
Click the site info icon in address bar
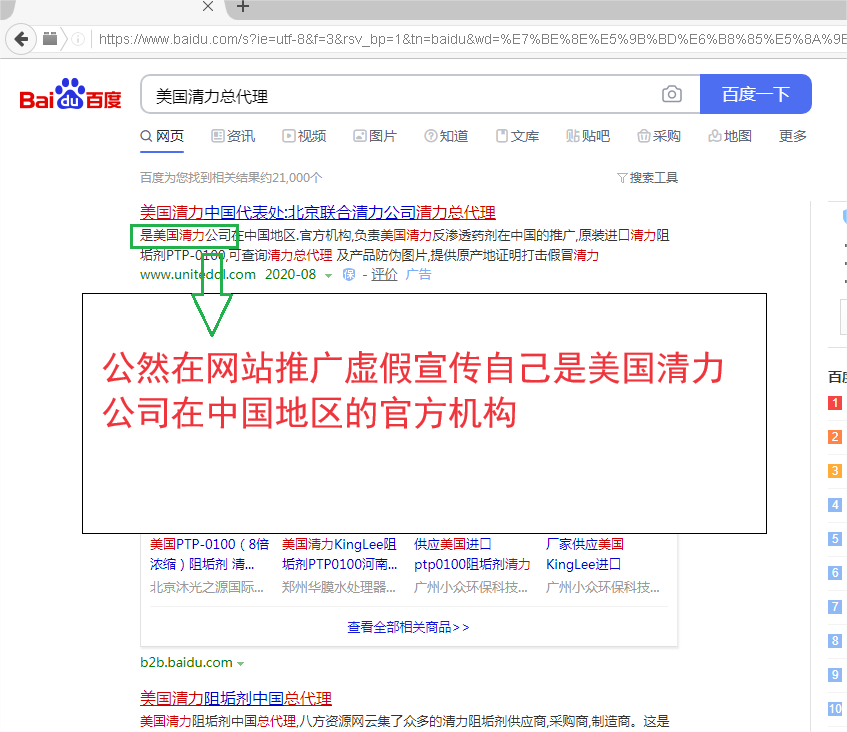tap(78, 39)
